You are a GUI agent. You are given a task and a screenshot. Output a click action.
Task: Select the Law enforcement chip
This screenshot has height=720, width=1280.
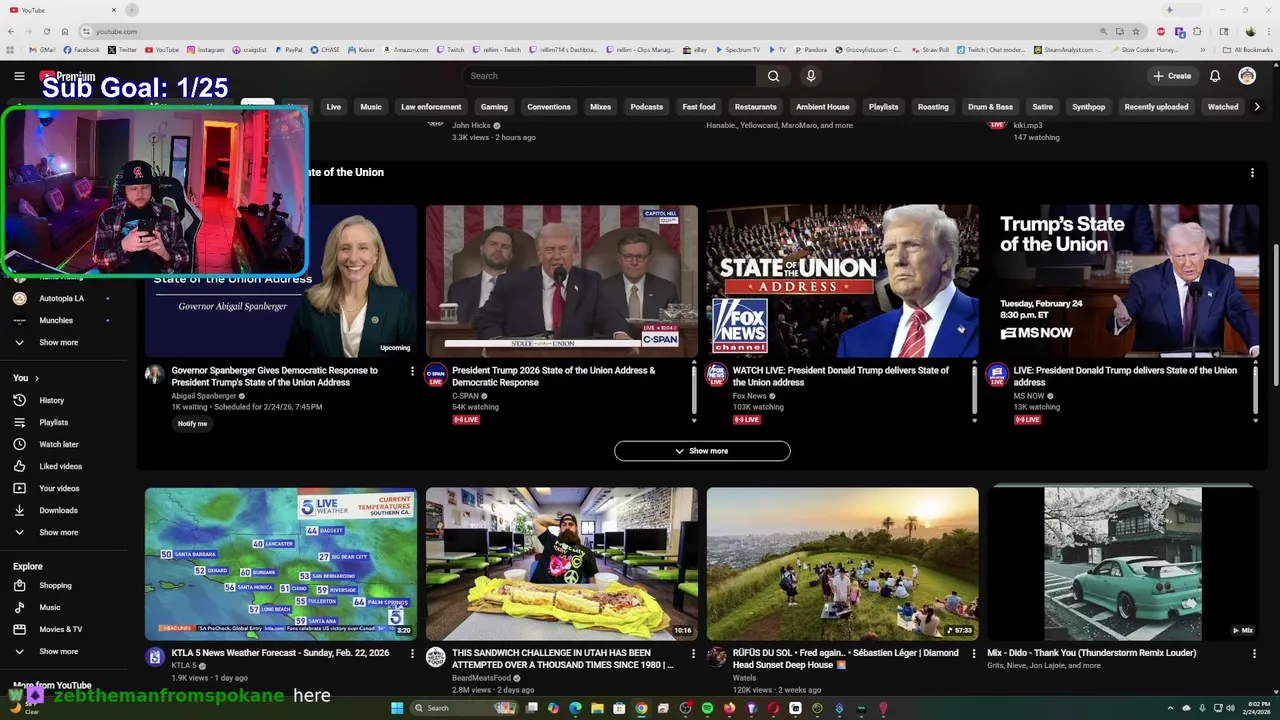tap(431, 107)
